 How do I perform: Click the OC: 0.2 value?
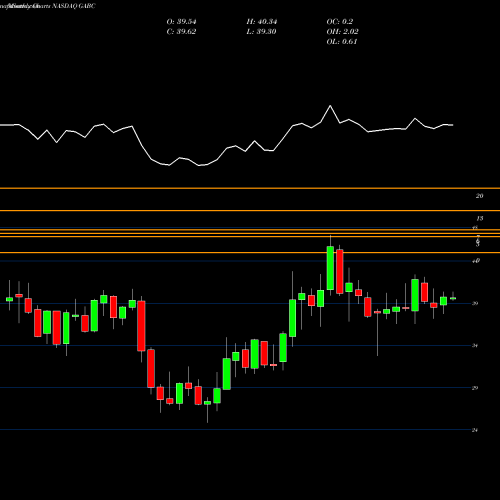coord(340,22)
